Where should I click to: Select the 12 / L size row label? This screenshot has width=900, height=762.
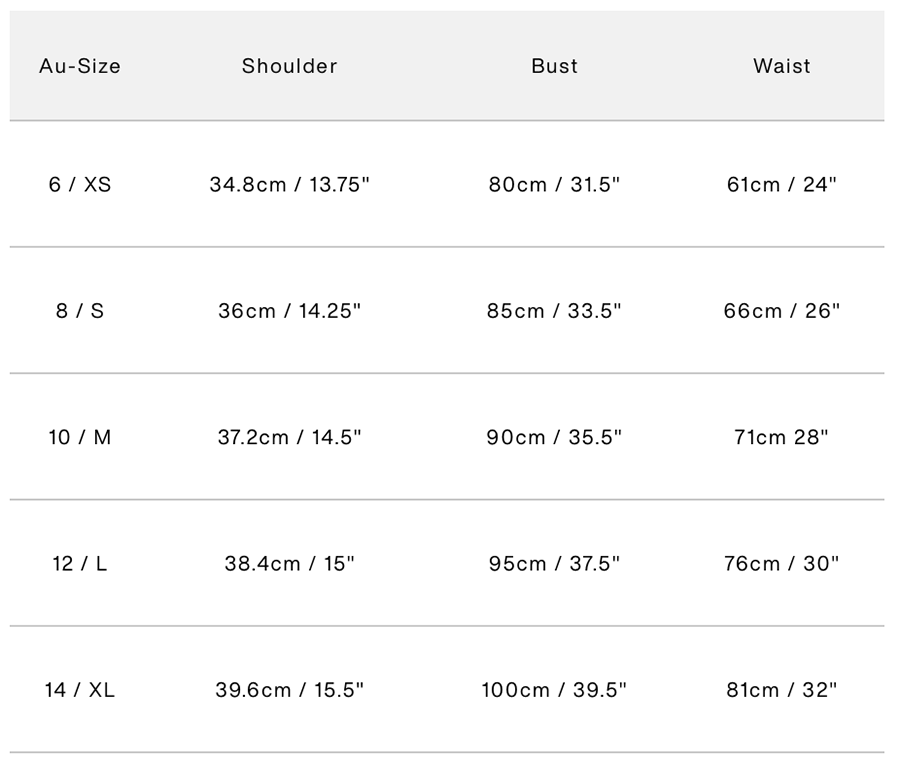coord(80,564)
